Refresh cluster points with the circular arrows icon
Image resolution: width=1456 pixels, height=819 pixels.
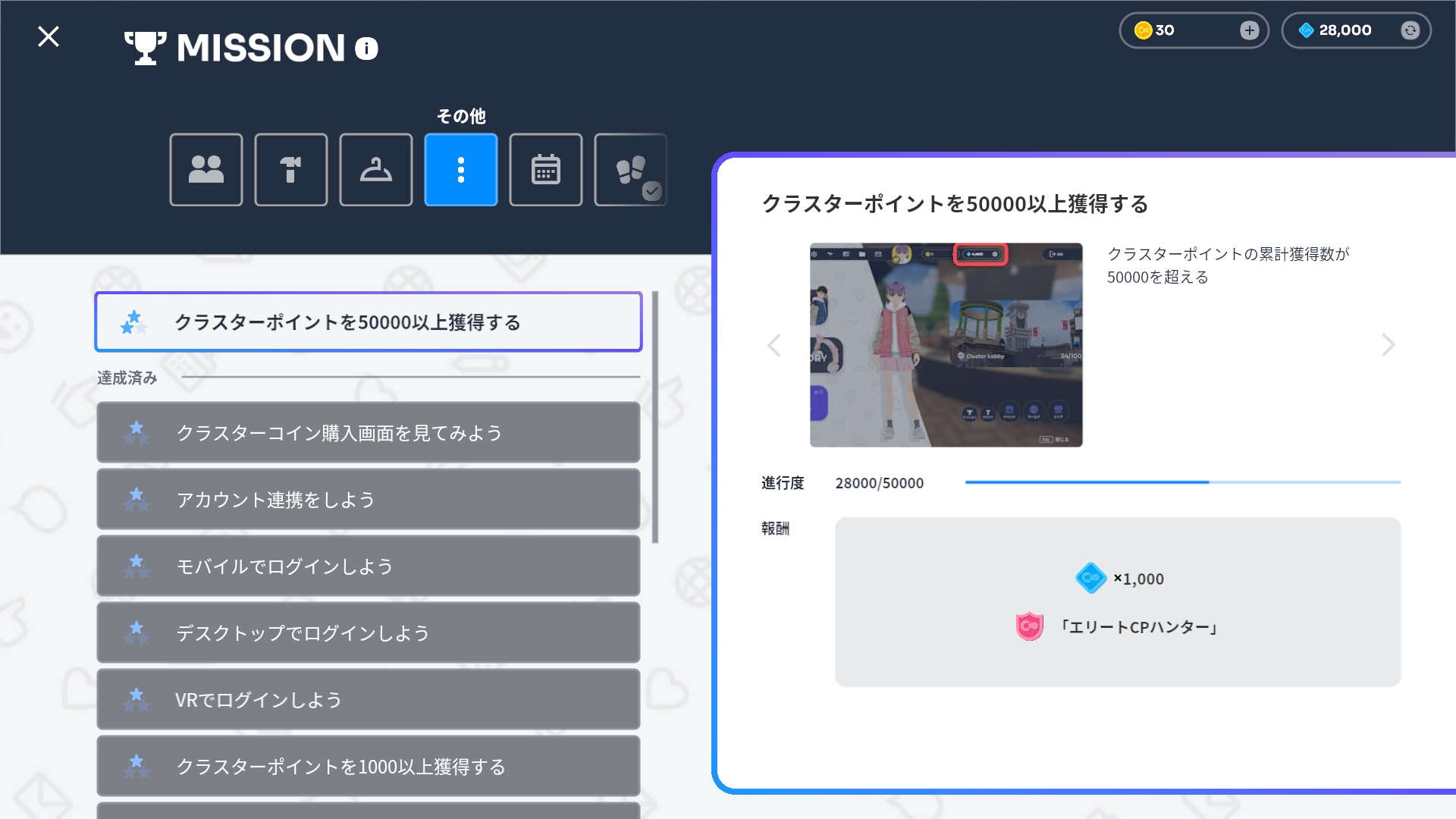click(x=1410, y=30)
